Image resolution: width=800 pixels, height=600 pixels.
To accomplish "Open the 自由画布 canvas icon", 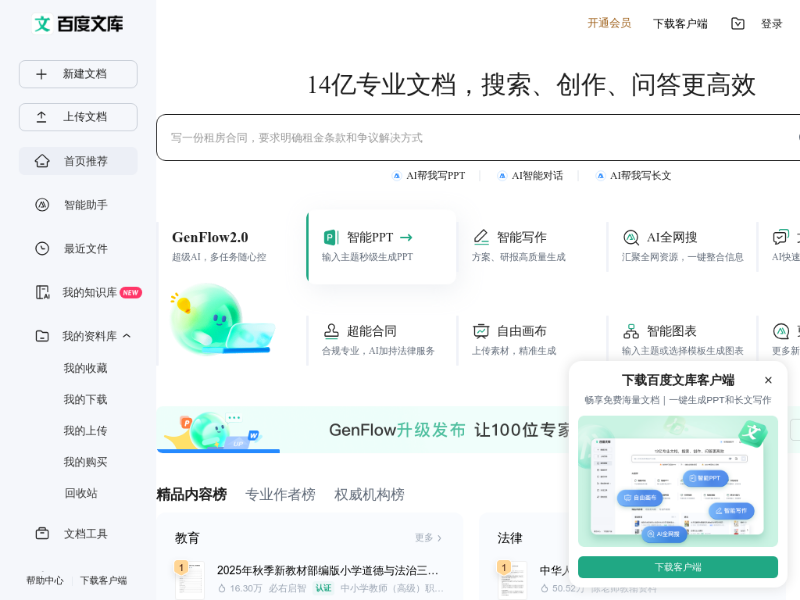I will coord(481,331).
